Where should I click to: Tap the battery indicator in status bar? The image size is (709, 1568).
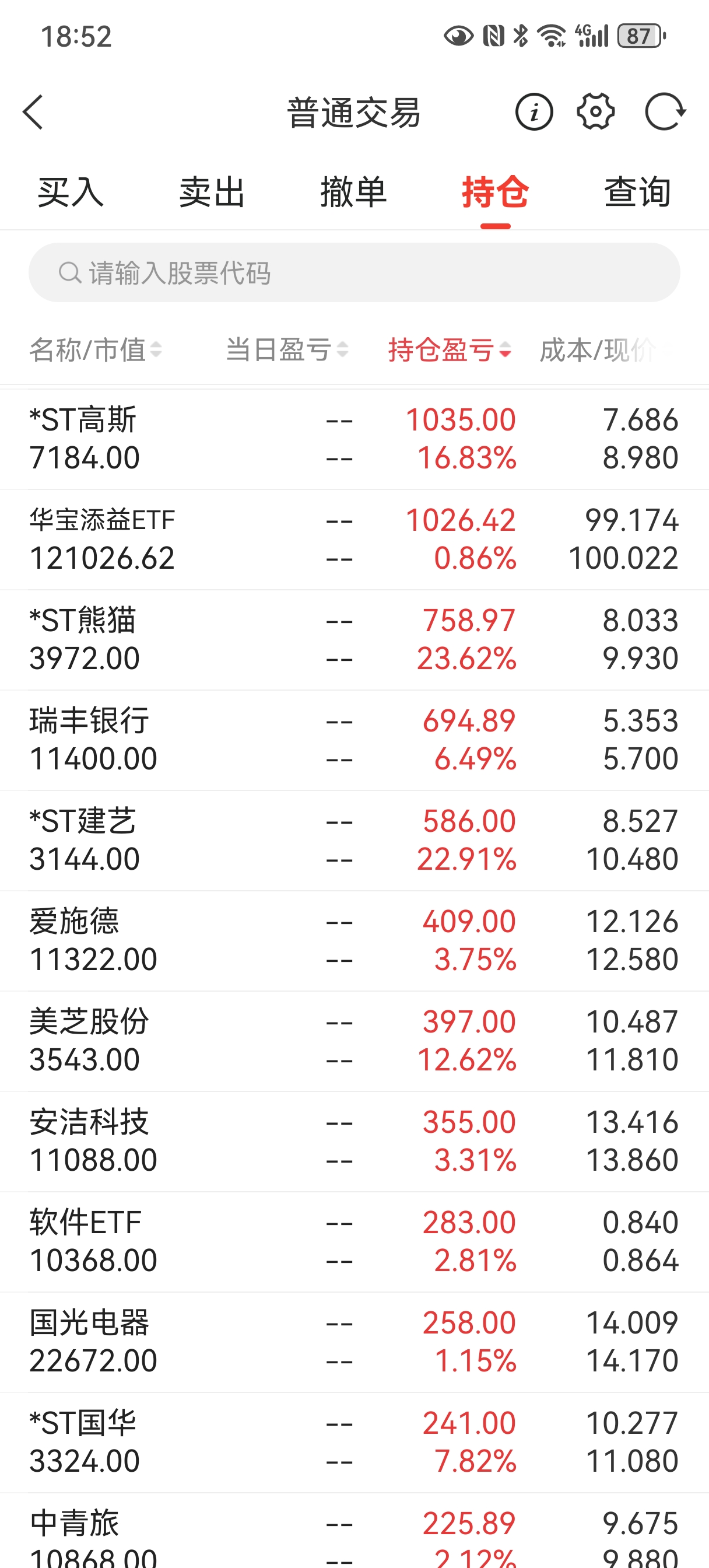point(640,36)
